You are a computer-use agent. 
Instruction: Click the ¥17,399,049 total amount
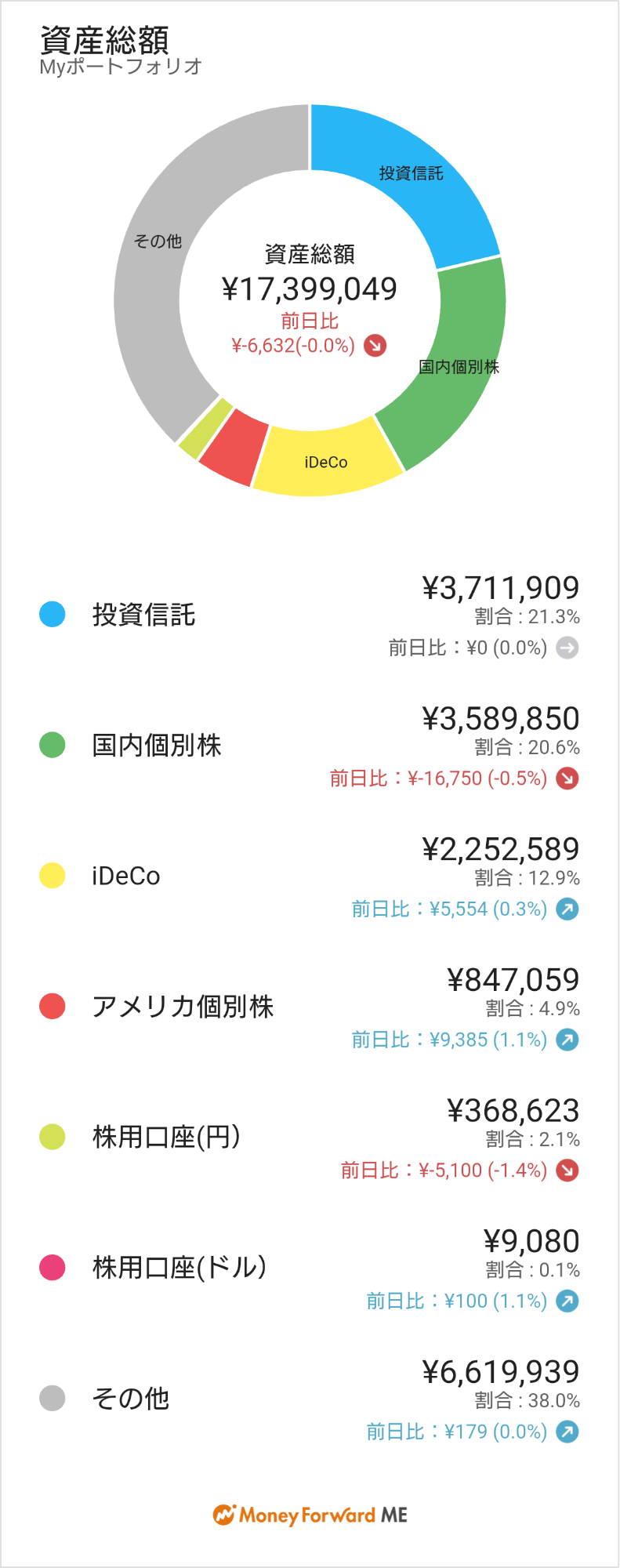tap(310, 289)
